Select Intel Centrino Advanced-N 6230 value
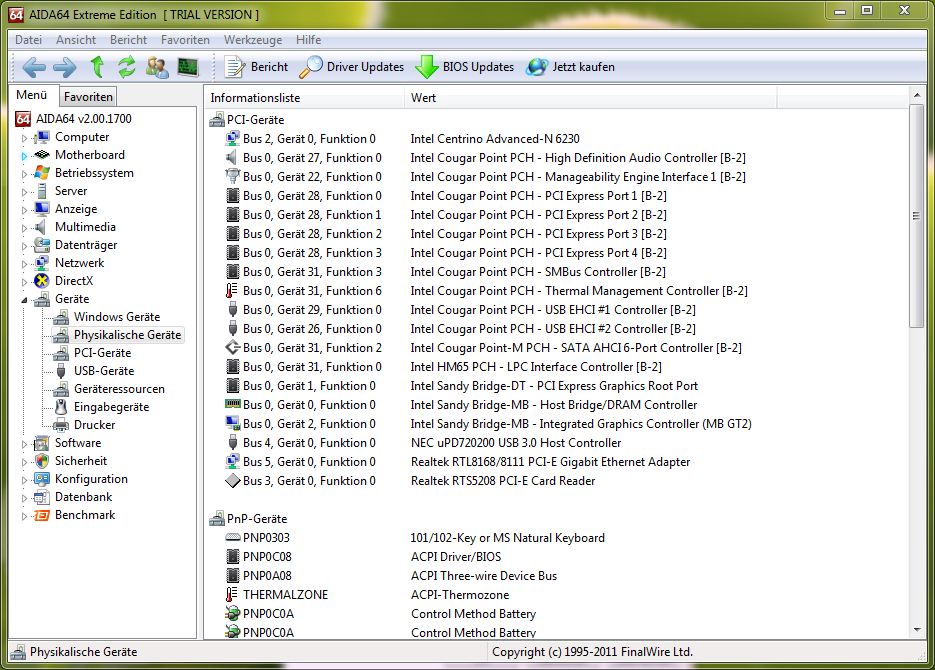 [x=495, y=139]
